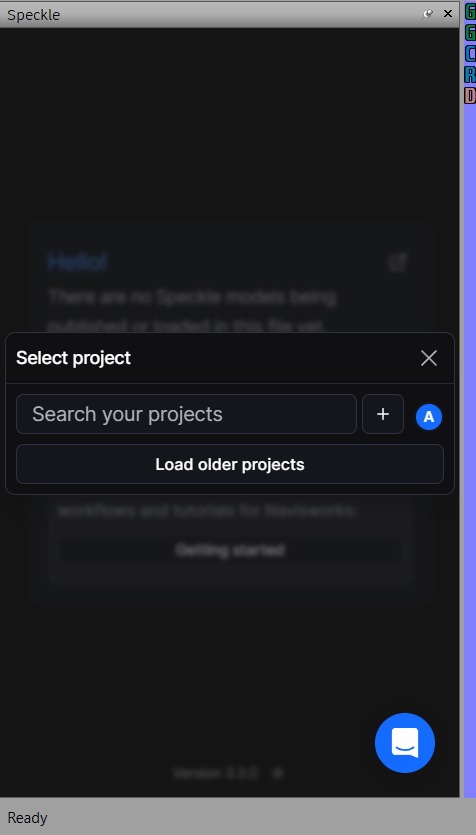Click the Select project dialog heading
The height and width of the screenshot is (835, 476).
point(73,358)
